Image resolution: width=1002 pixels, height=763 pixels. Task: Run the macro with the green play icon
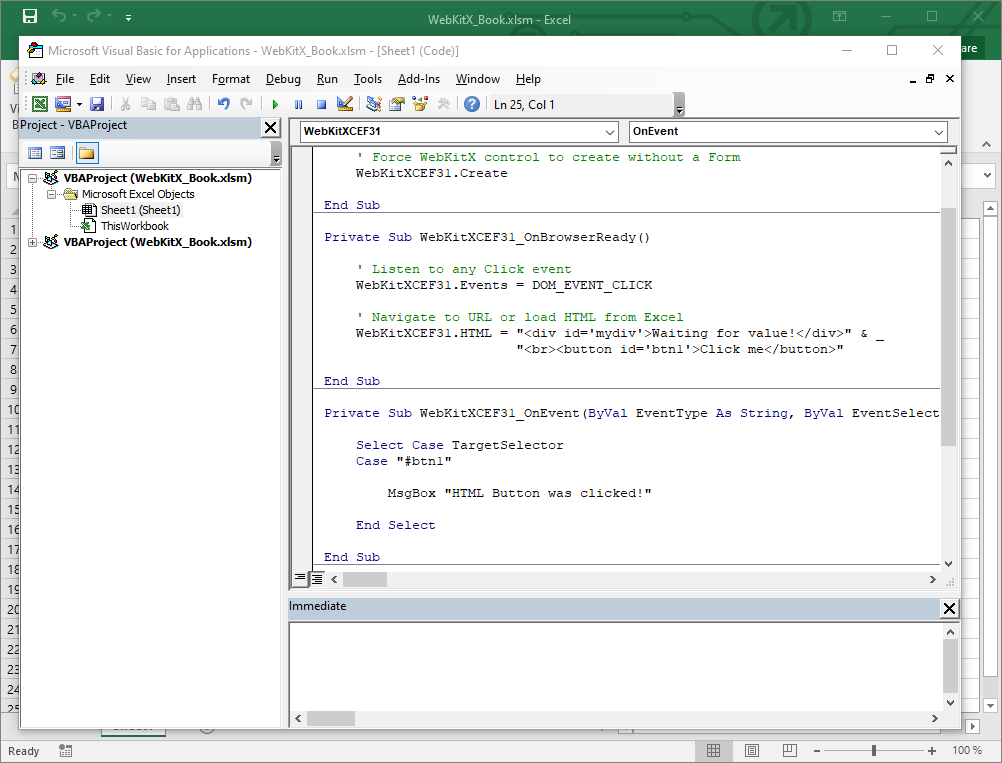coord(275,104)
